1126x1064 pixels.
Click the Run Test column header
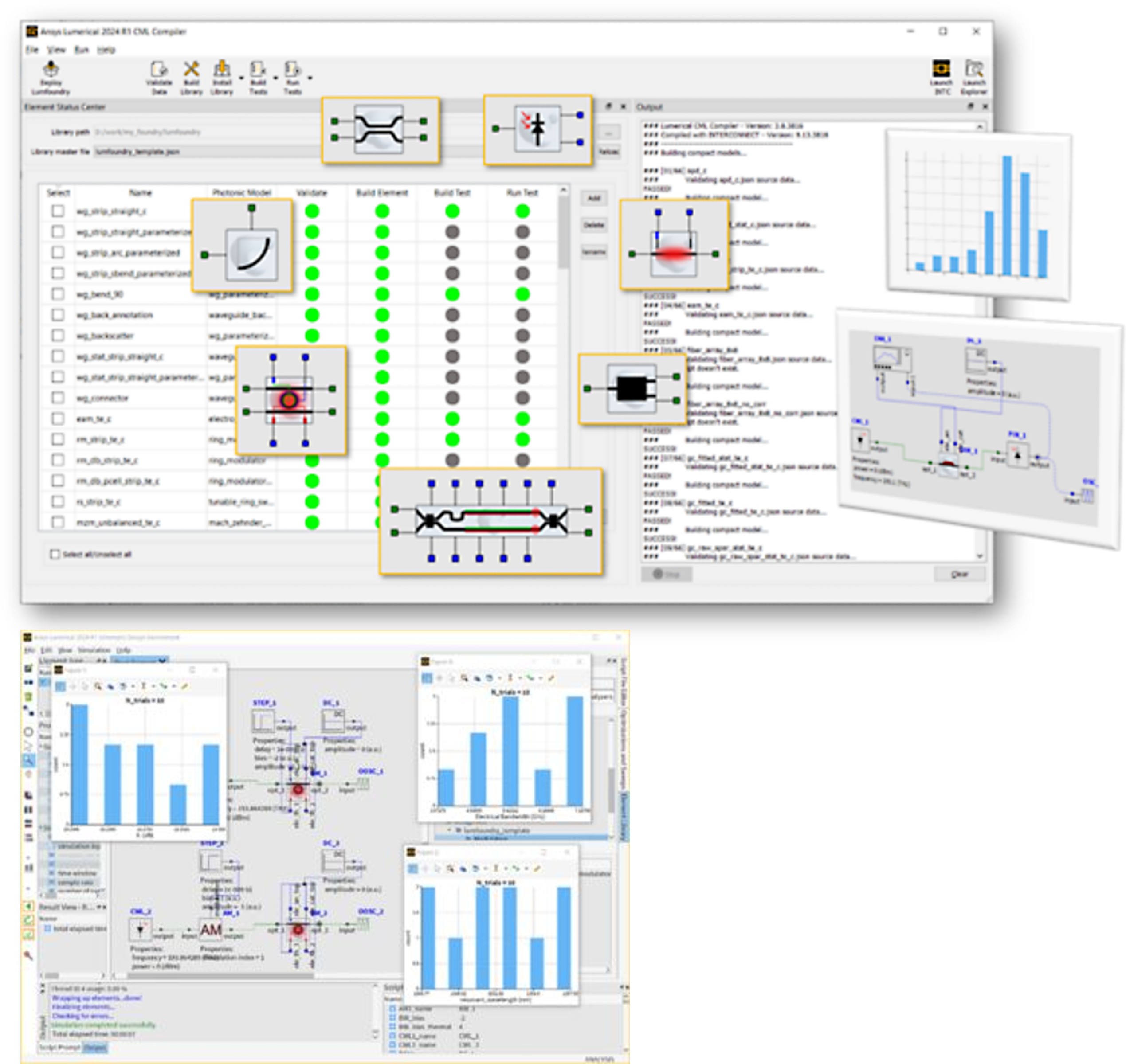522,193
